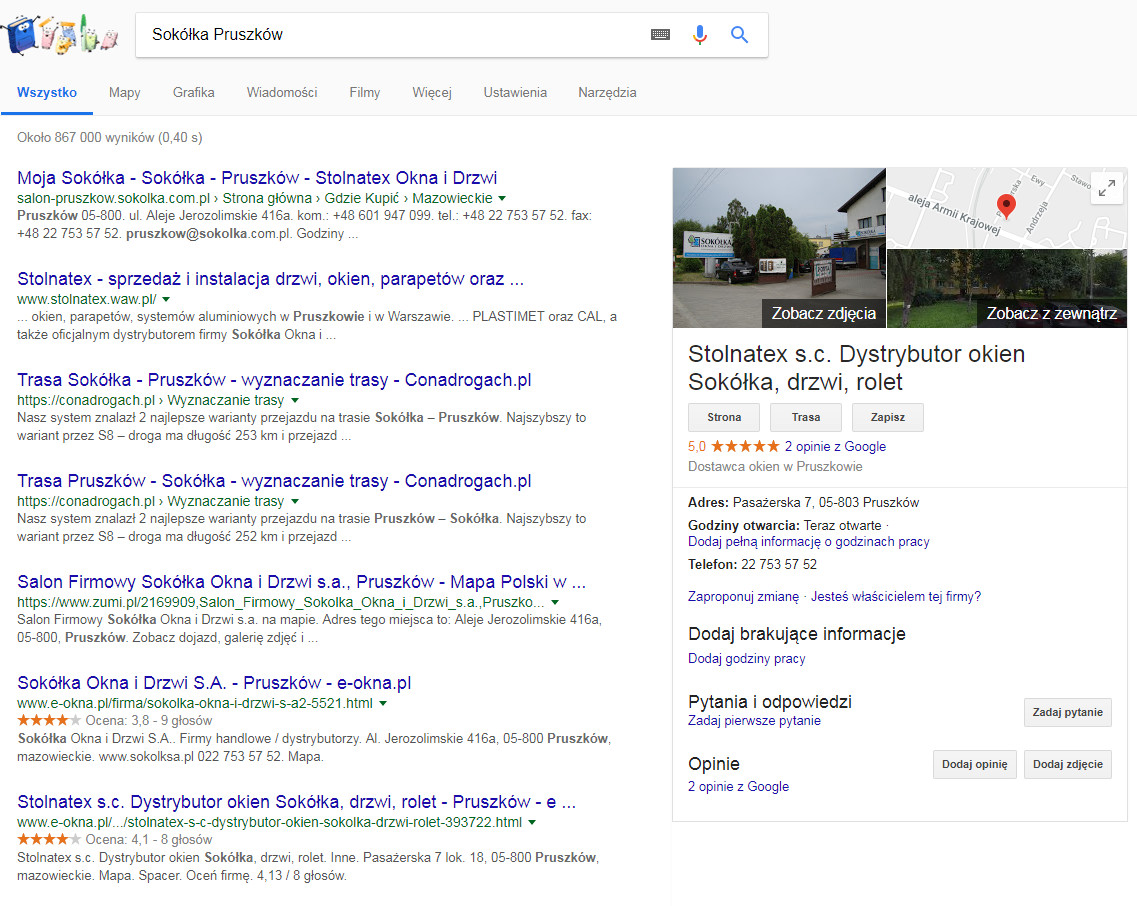
Task: Switch to the Wiadomości tab
Action: point(282,93)
